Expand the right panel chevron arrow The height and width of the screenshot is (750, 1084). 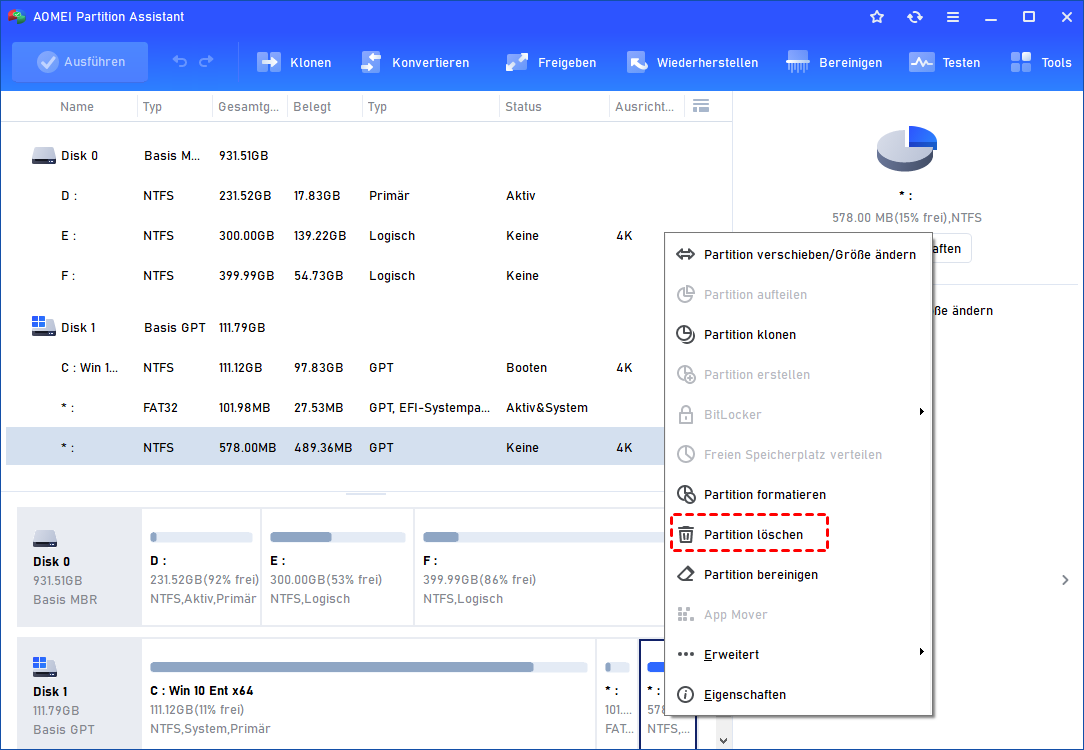point(1065,580)
